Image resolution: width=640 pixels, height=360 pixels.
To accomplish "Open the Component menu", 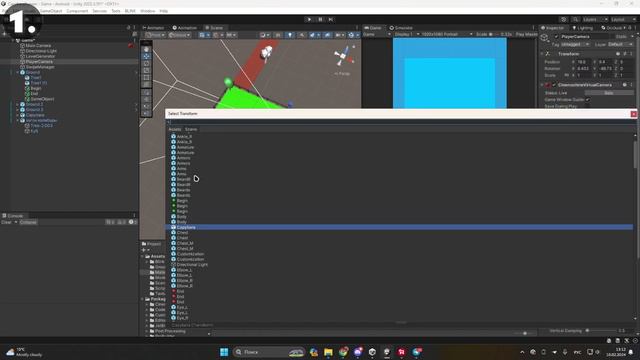I will (x=77, y=11).
